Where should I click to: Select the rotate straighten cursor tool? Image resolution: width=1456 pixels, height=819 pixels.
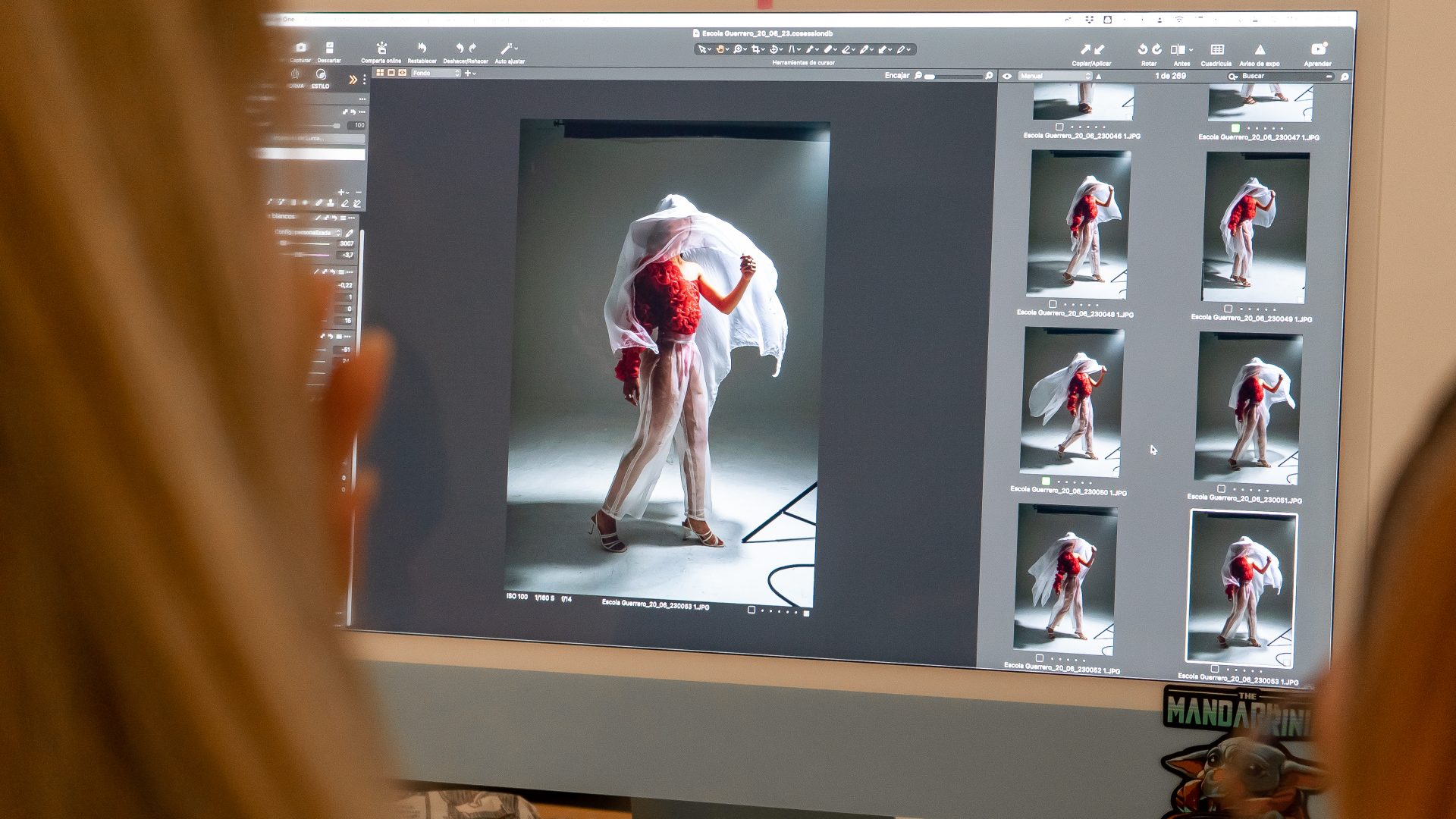coord(774,49)
